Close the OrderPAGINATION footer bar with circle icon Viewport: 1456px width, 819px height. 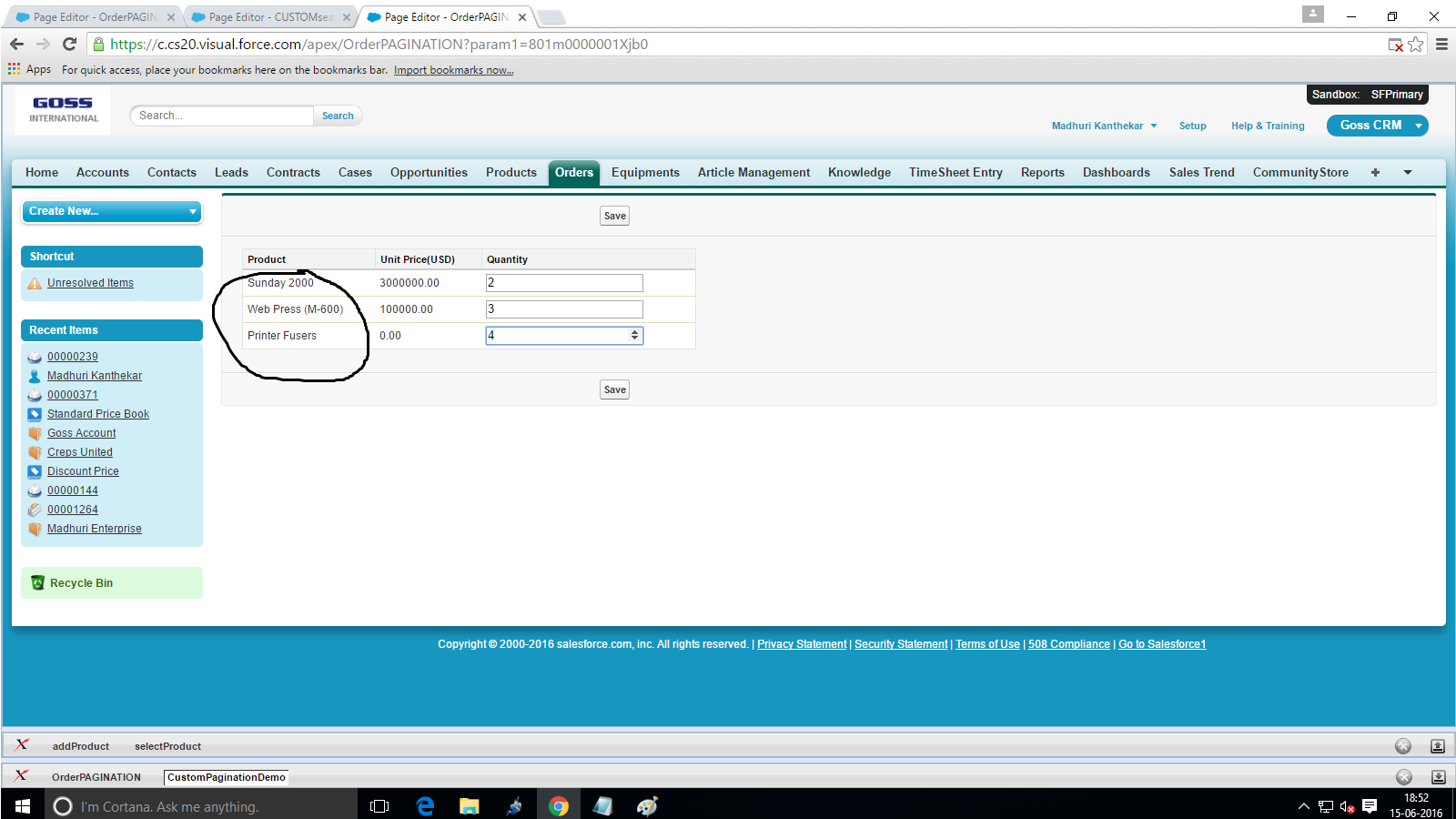click(1404, 776)
